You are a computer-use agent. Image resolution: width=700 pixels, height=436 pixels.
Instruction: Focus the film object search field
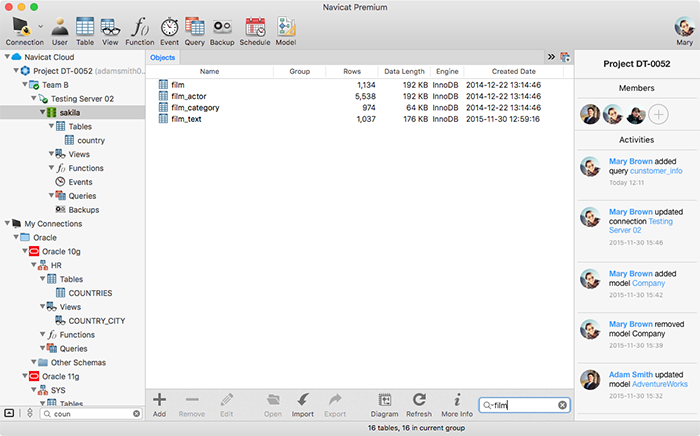click(x=525, y=405)
